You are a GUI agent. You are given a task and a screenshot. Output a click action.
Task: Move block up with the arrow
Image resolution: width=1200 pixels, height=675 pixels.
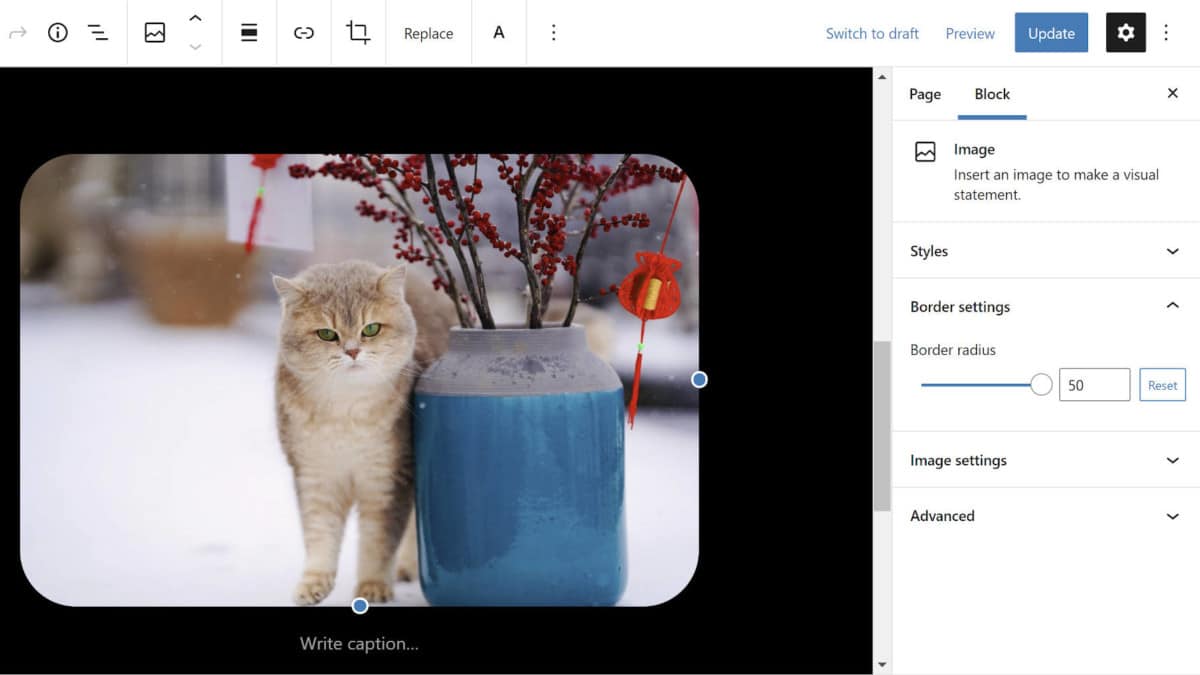click(x=195, y=19)
